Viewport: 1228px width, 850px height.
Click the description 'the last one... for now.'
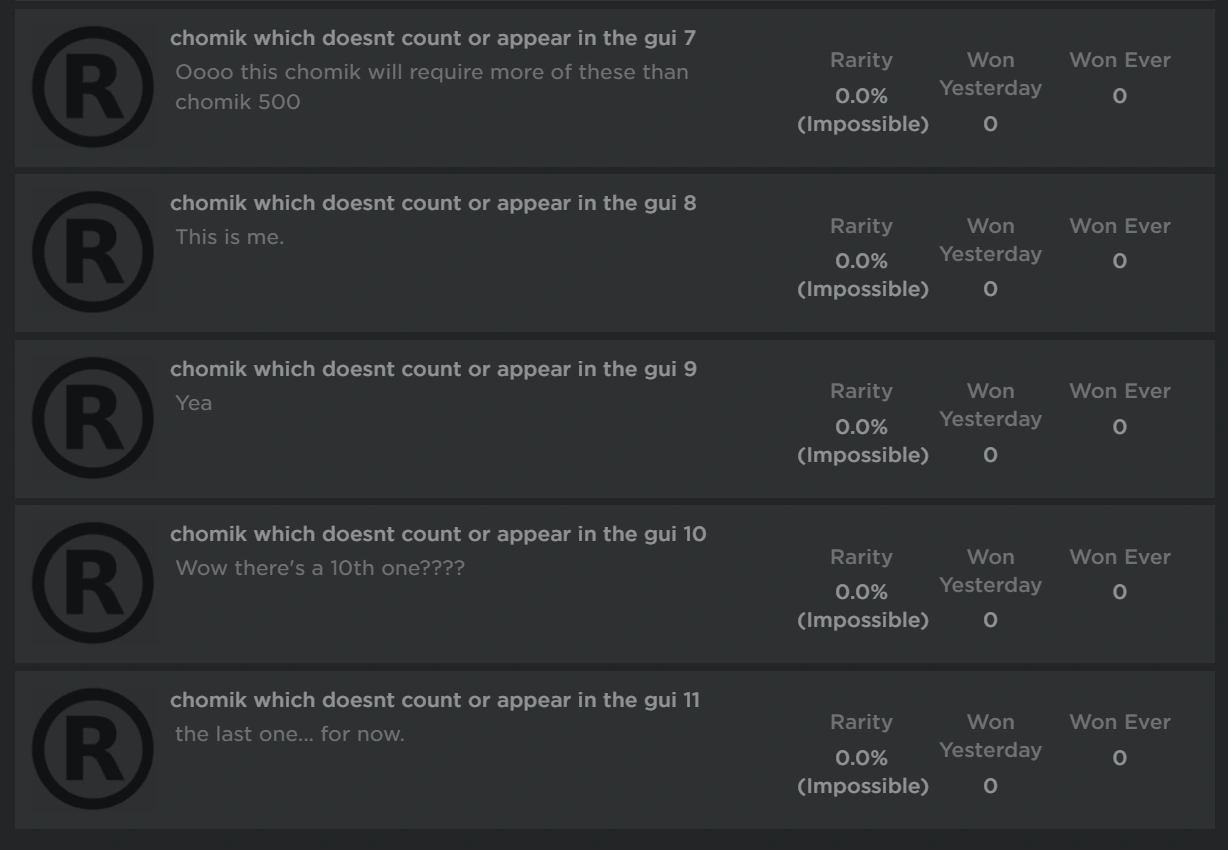[x=288, y=734]
